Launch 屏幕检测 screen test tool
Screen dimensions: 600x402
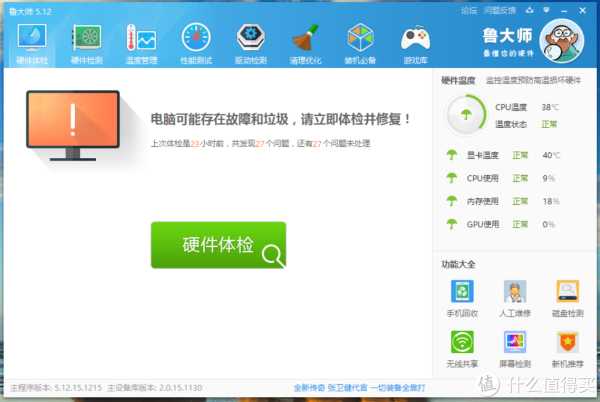click(x=515, y=349)
